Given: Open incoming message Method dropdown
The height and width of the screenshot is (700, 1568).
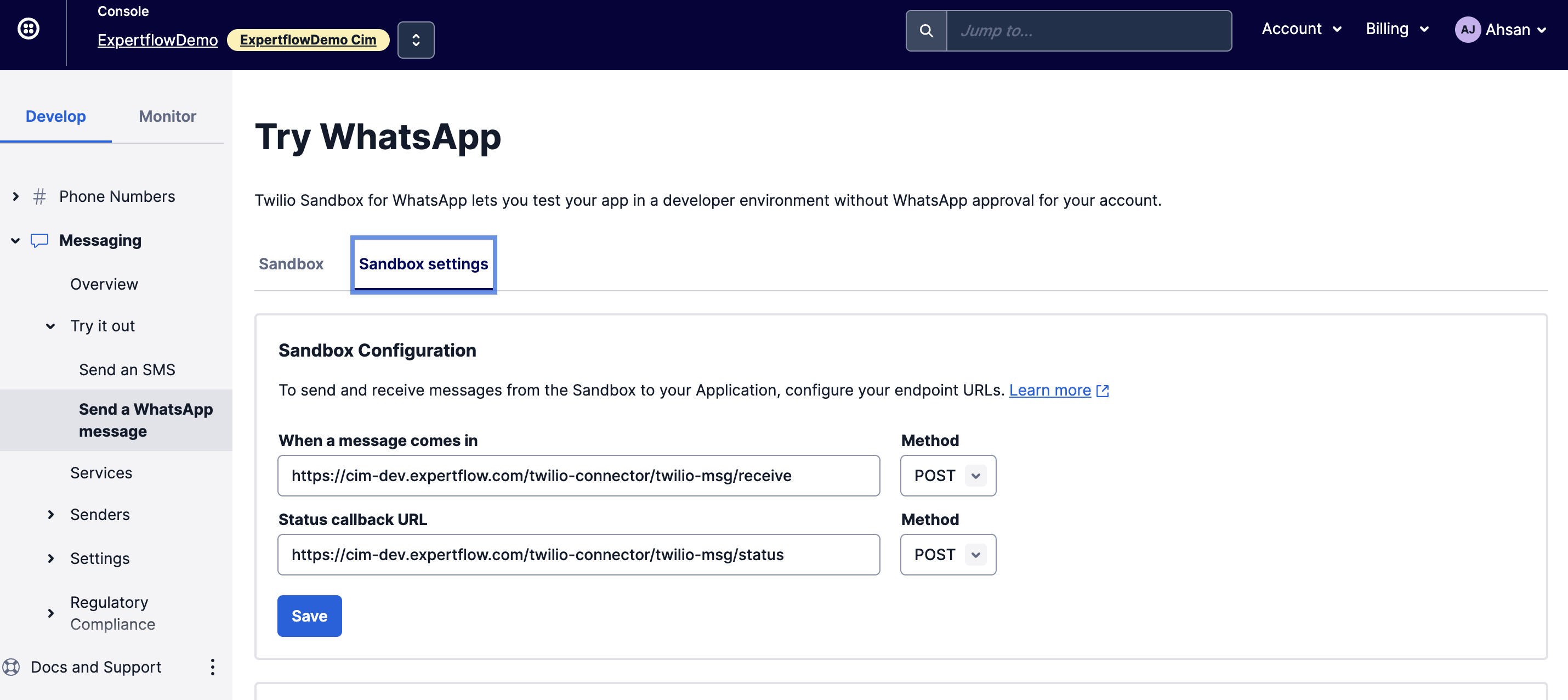Looking at the screenshot, I should point(948,475).
